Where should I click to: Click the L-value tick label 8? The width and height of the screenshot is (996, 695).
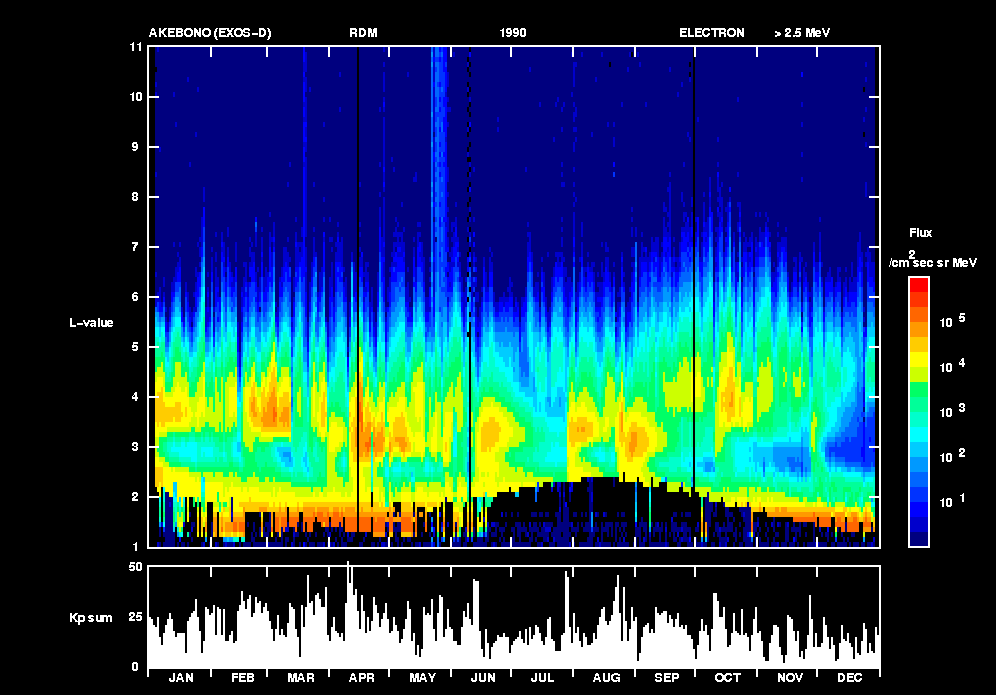tap(135, 197)
